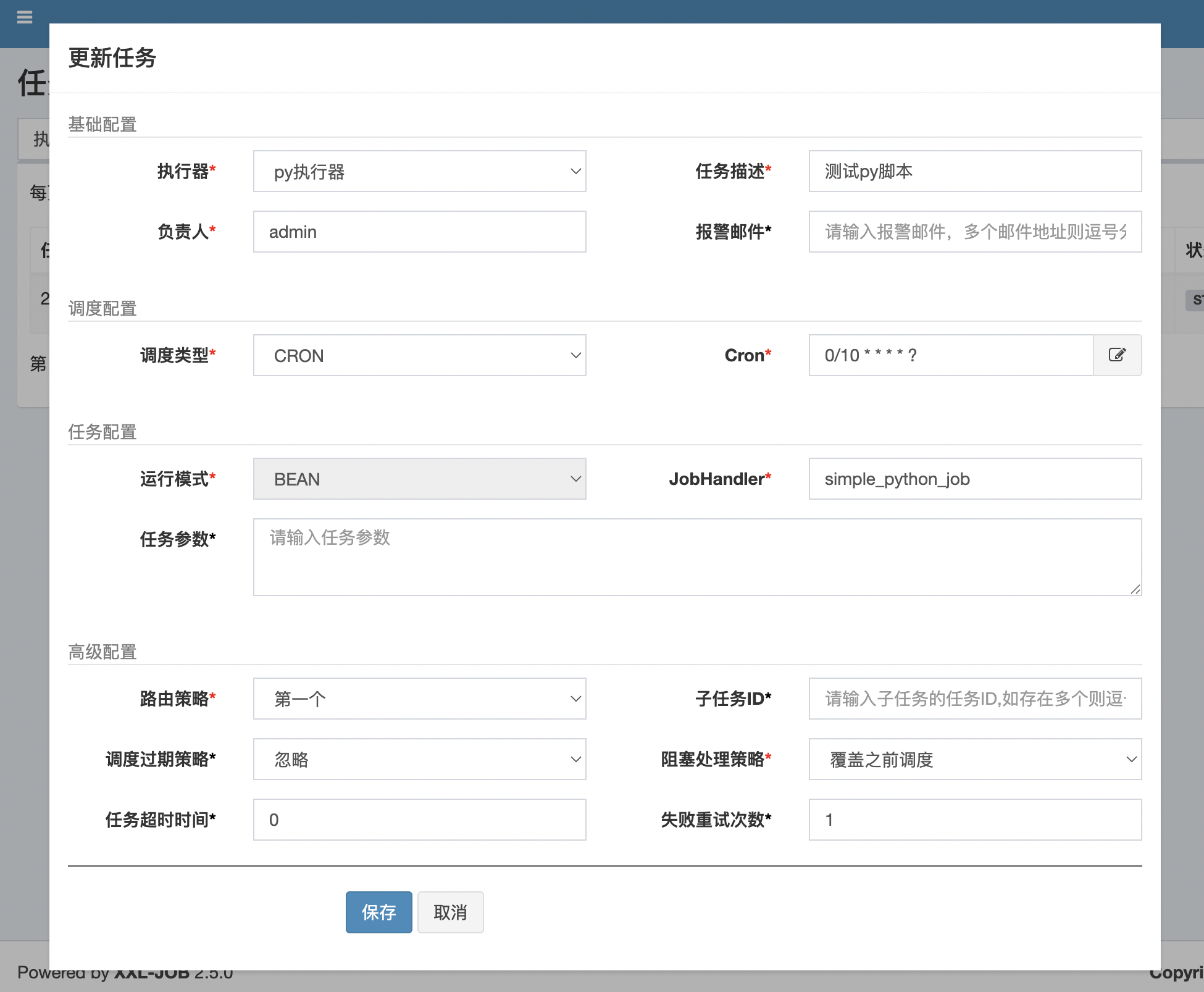
Task: Click the 子任务ID child job field
Action: 974,699
